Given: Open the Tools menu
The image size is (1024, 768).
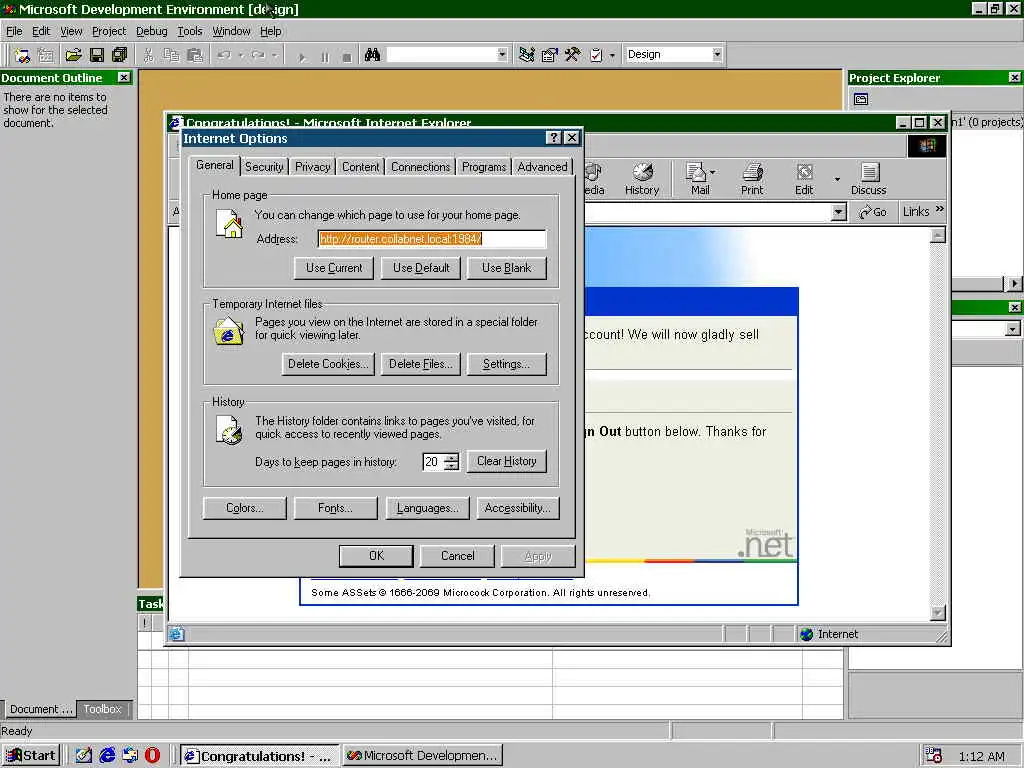Looking at the screenshot, I should click(189, 31).
